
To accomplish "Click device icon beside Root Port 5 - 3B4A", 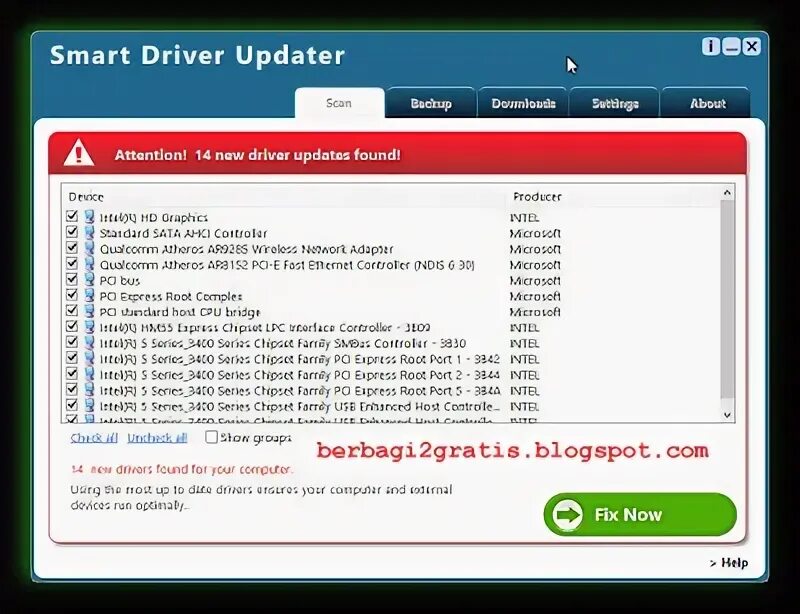I will click(89, 390).
